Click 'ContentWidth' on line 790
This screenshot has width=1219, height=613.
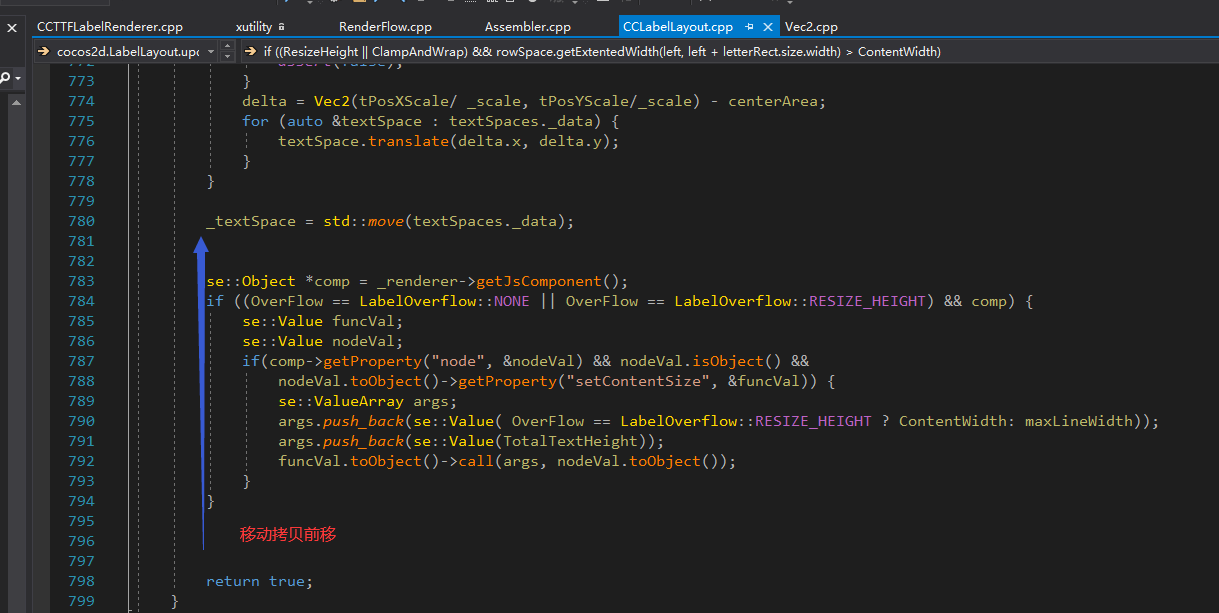952,421
